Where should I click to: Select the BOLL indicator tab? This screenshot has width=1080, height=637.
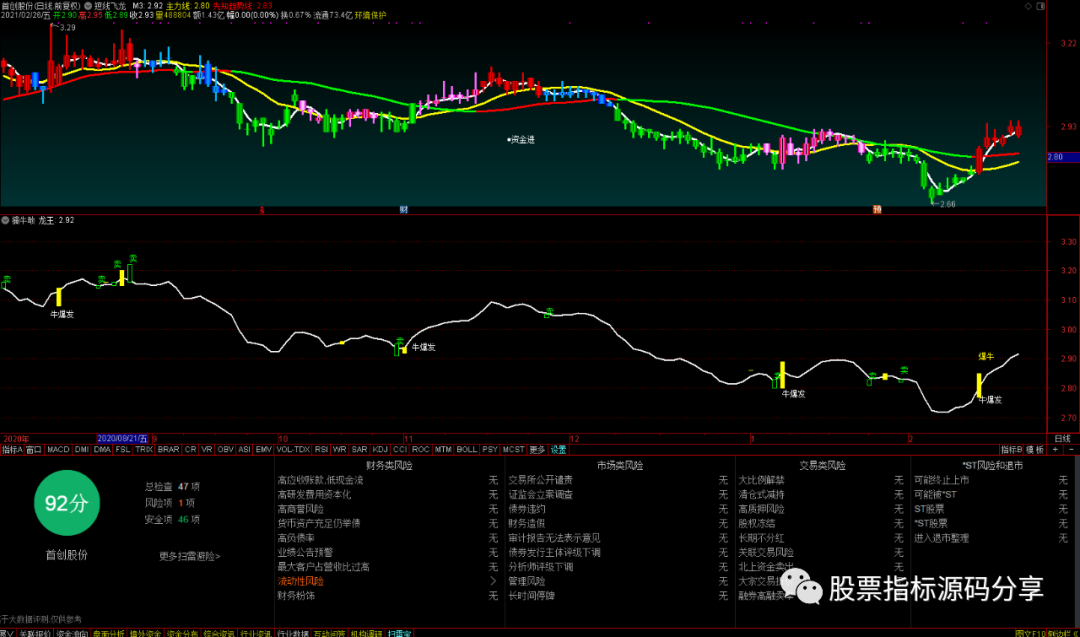tap(467, 450)
